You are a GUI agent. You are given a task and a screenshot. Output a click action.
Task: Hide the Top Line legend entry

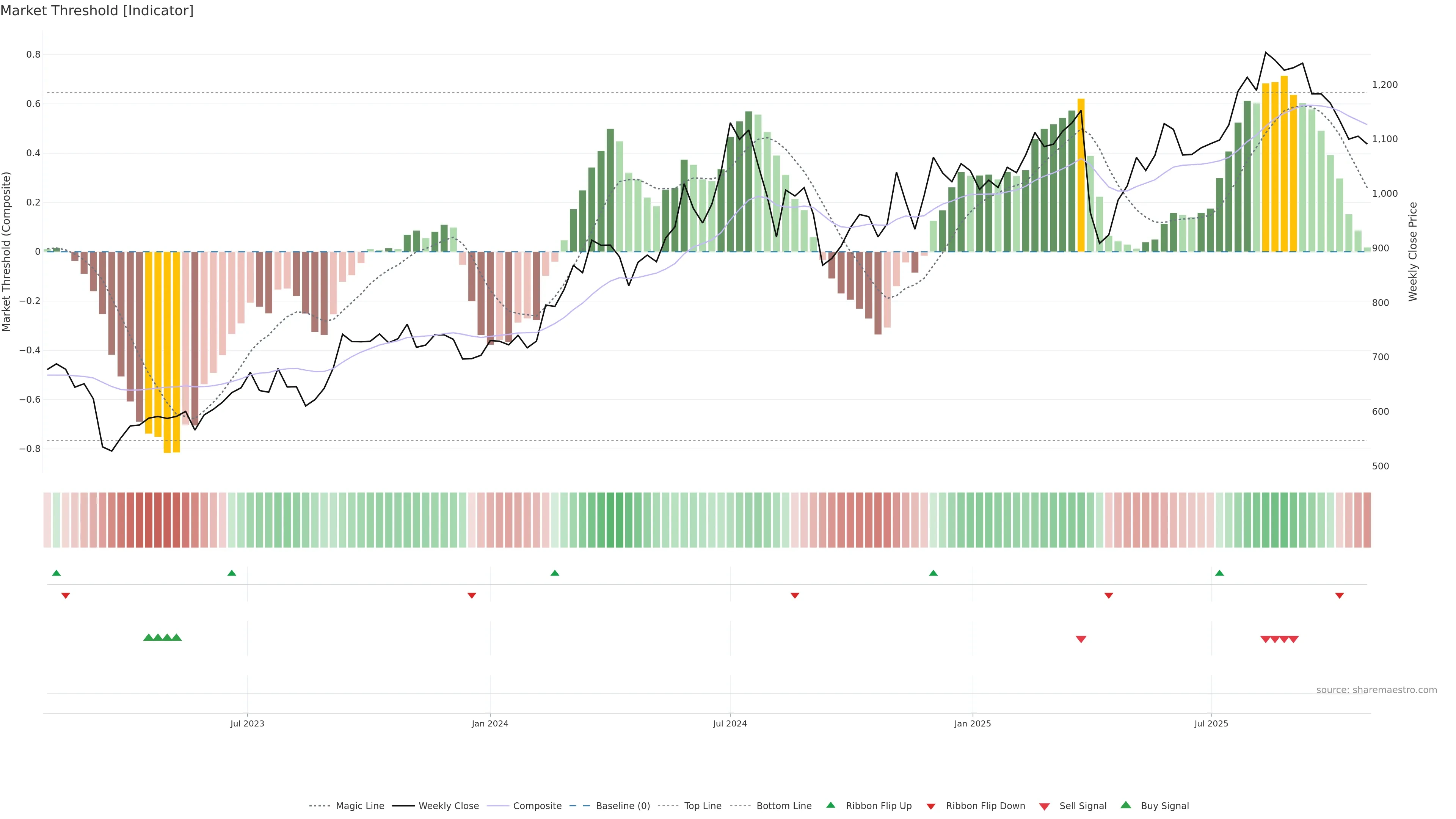703,806
